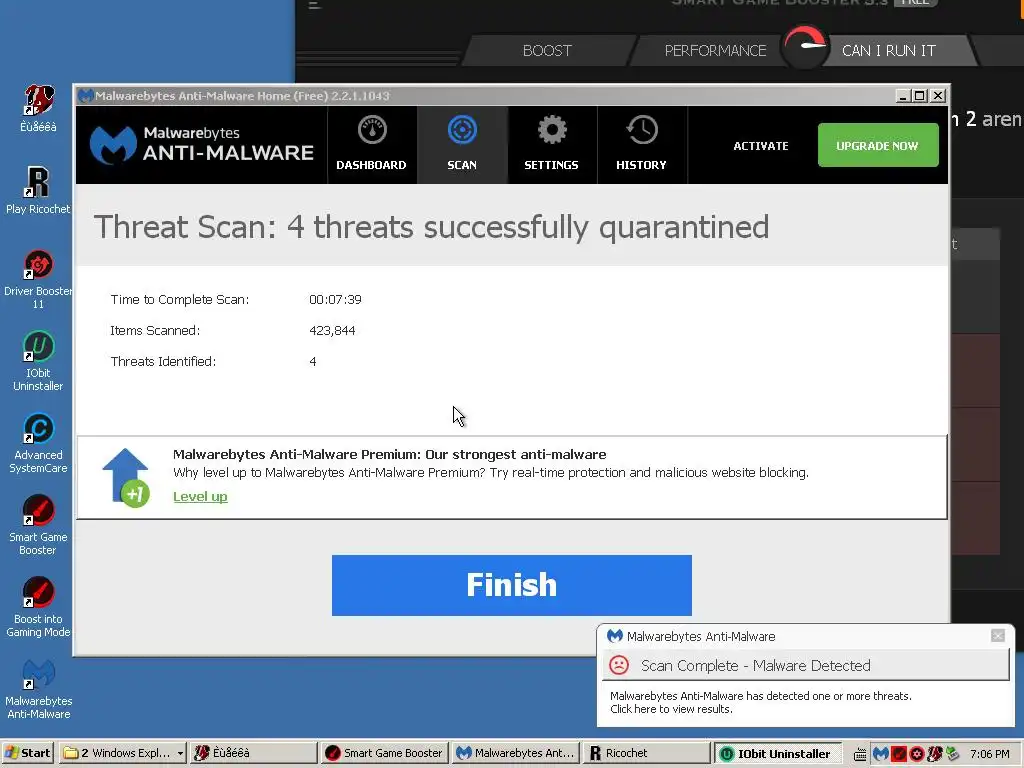Viewport: 1024px width, 768px height.
Task: Click the Start button
Action: [x=28, y=753]
